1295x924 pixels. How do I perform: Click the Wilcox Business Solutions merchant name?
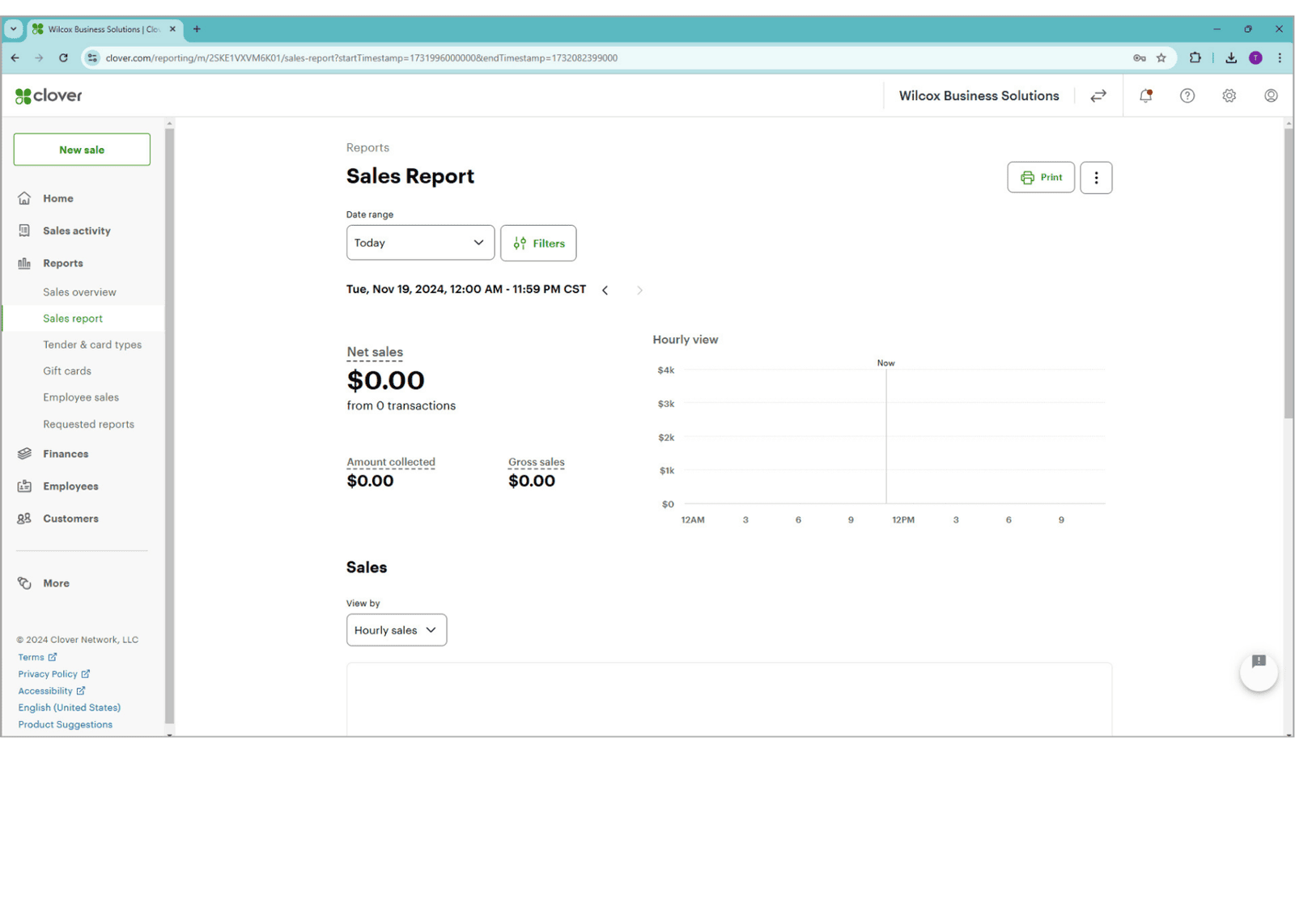point(979,95)
